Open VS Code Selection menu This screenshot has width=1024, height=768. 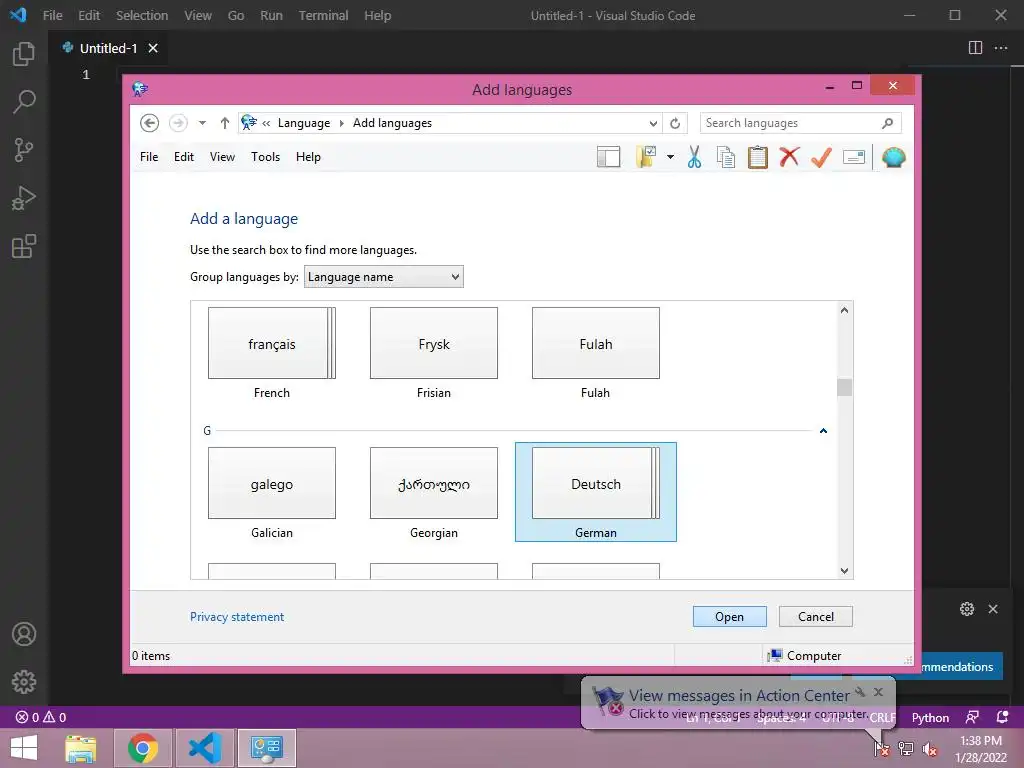click(x=142, y=15)
